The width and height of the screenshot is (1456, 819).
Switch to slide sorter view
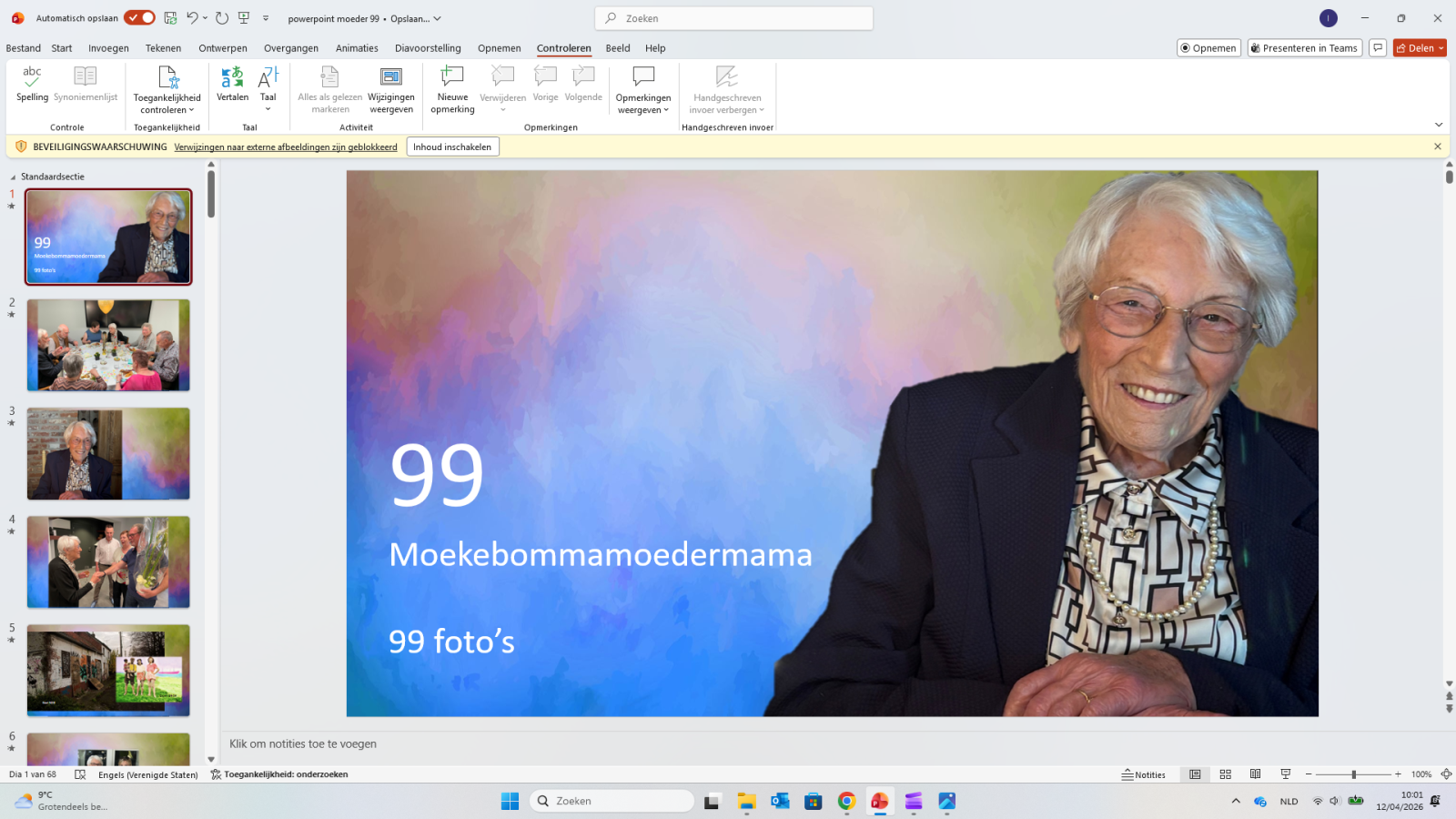click(1225, 774)
